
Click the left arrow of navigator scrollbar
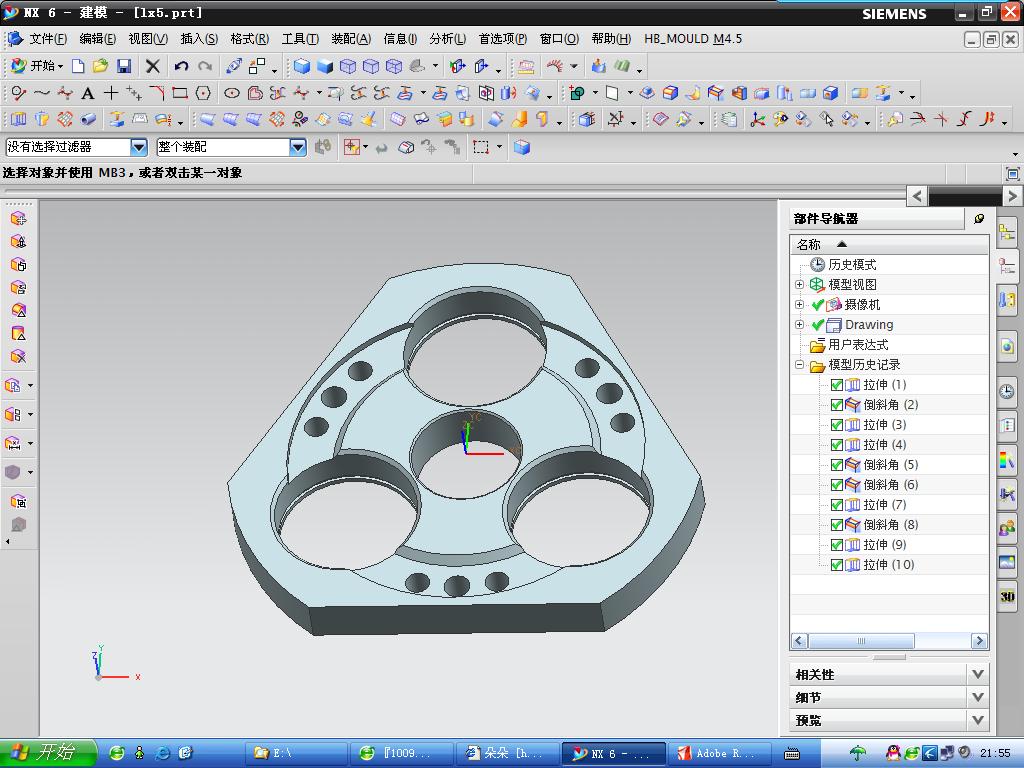click(799, 641)
